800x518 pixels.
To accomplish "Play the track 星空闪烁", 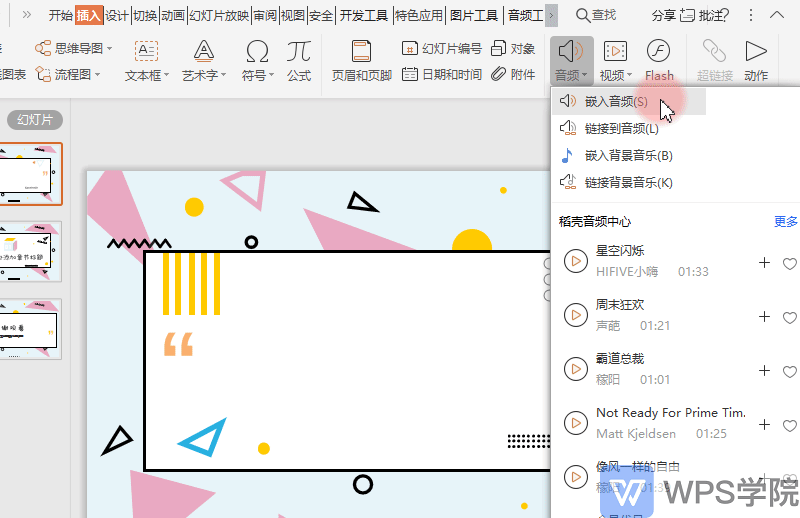I will pos(576,261).
